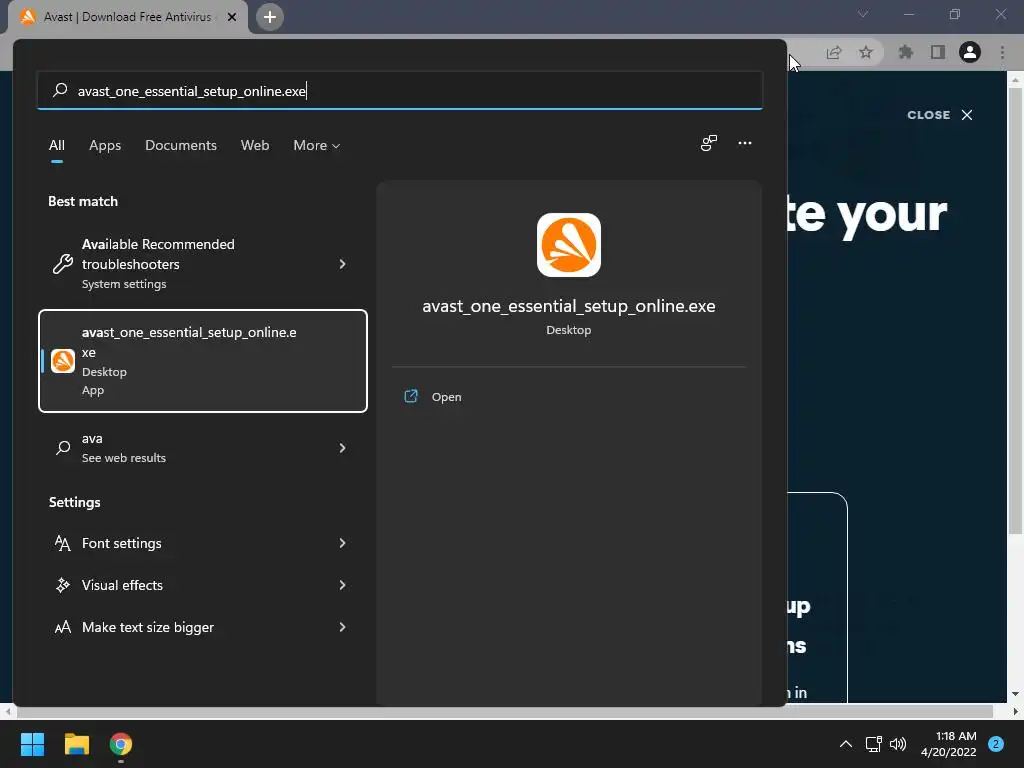
Task: Close the Avast browser tab
Action: tap(232, 17)
